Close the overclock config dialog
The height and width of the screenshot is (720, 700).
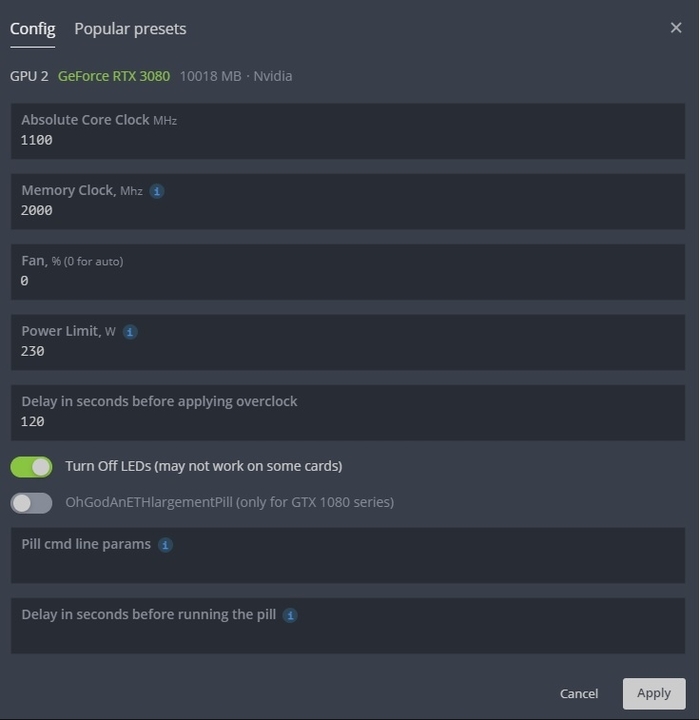point(676,28)
